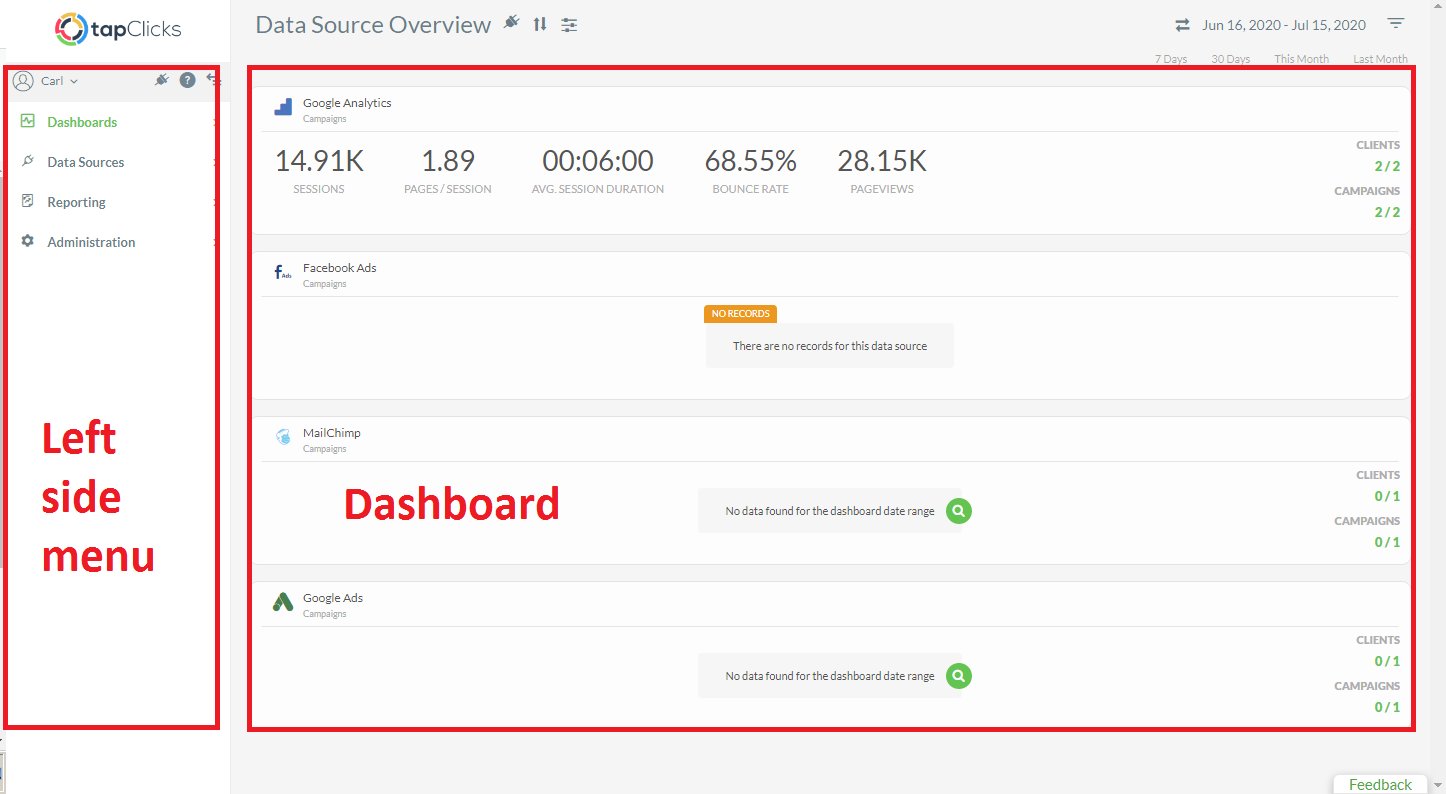This screenshot has height=794, width=1446.
Task: Click the compare arrows icon beside date range
Action: click(1183, 25)
